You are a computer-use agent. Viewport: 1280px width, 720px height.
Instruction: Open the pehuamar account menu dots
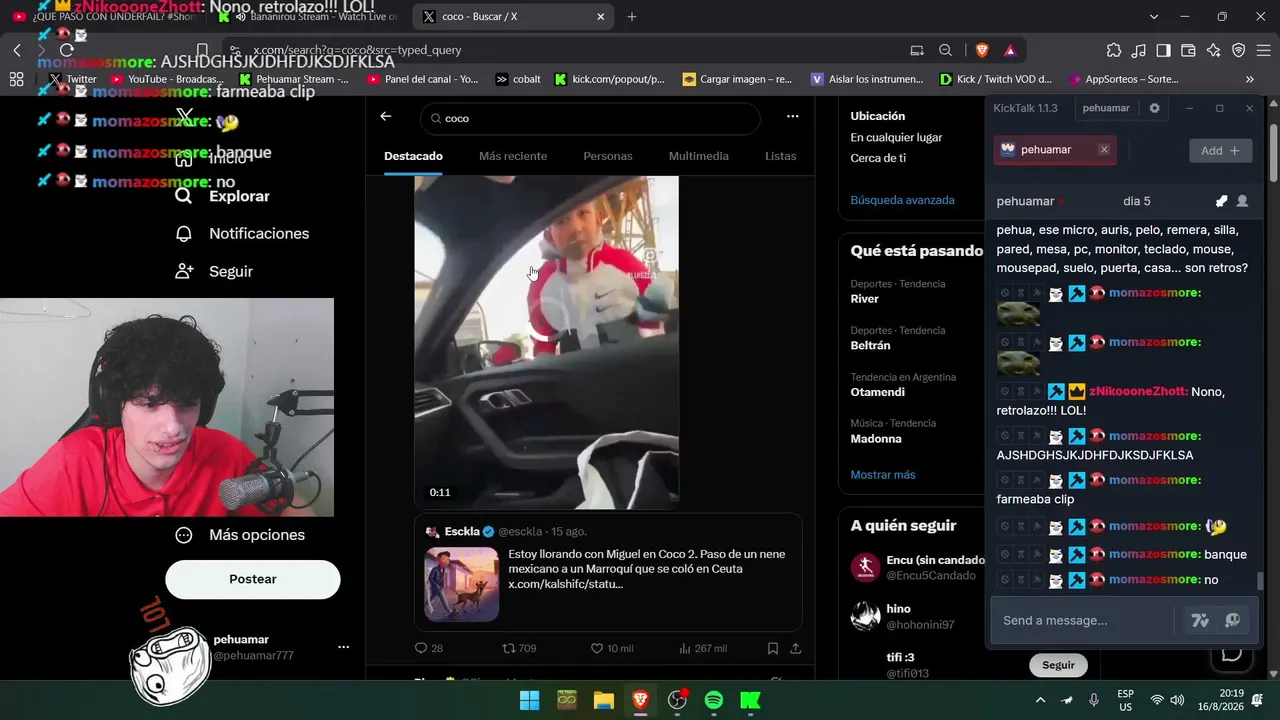pos(343,647)
